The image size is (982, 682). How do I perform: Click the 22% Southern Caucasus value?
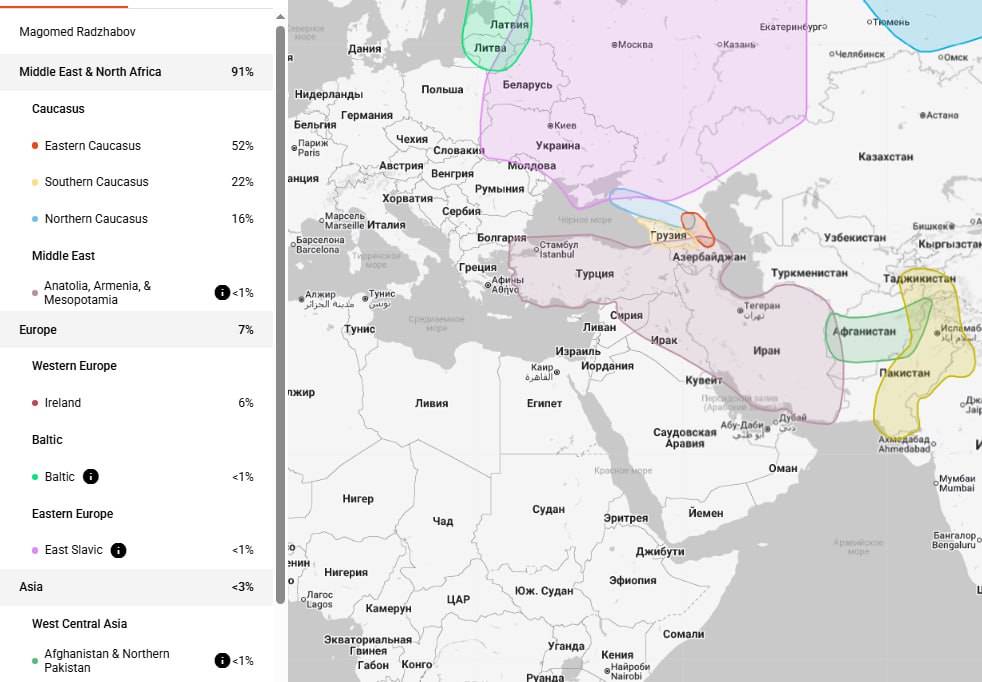[x=242, y=182]
